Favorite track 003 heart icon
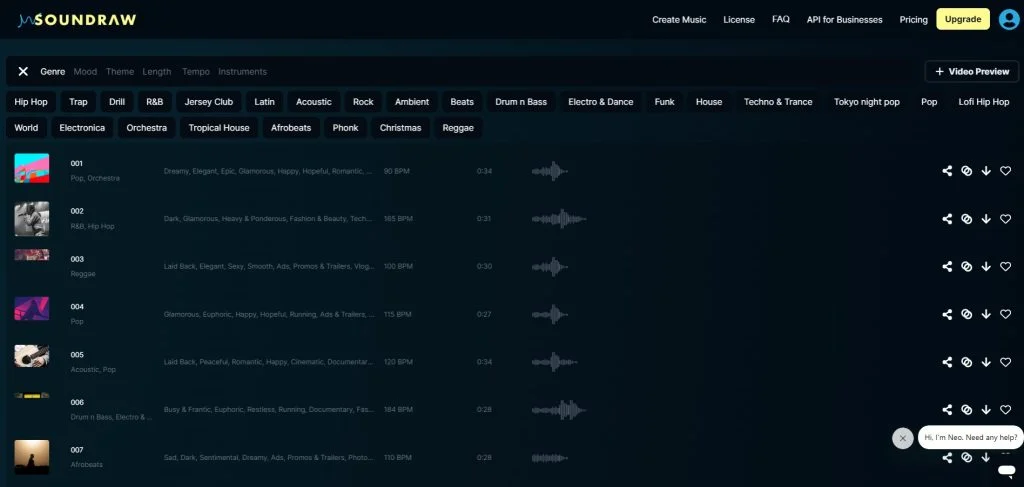This screenshot has width=1024, height=487. (1006, 266)
